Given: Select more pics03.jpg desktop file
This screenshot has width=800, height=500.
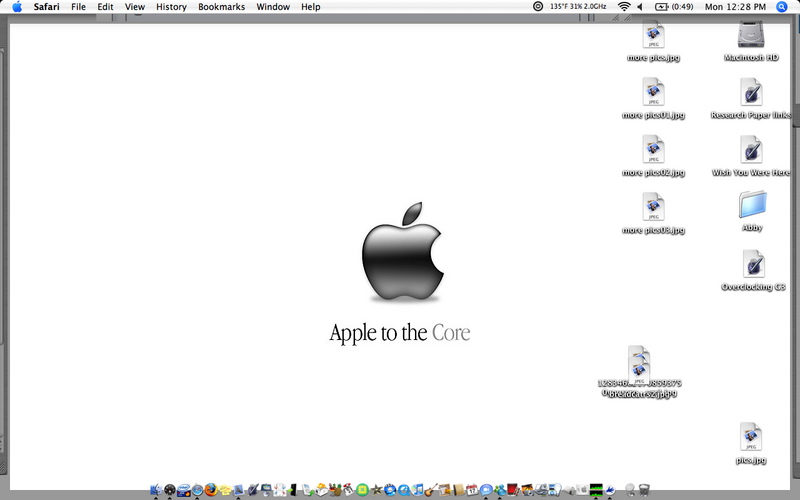Looking at the screenshot, I should click(x=653, y=207).
